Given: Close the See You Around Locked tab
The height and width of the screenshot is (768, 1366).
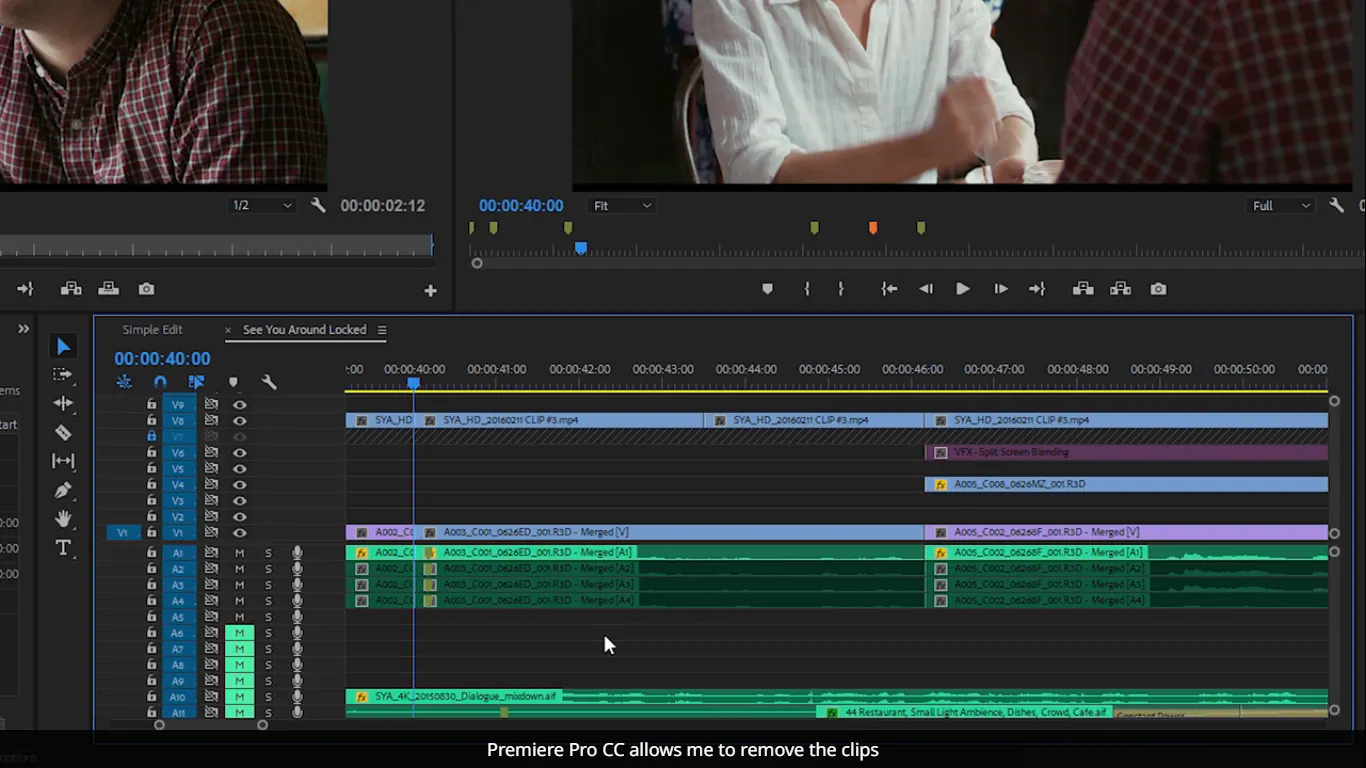Looking at the screenshot, I should click(x=228, y=330).
